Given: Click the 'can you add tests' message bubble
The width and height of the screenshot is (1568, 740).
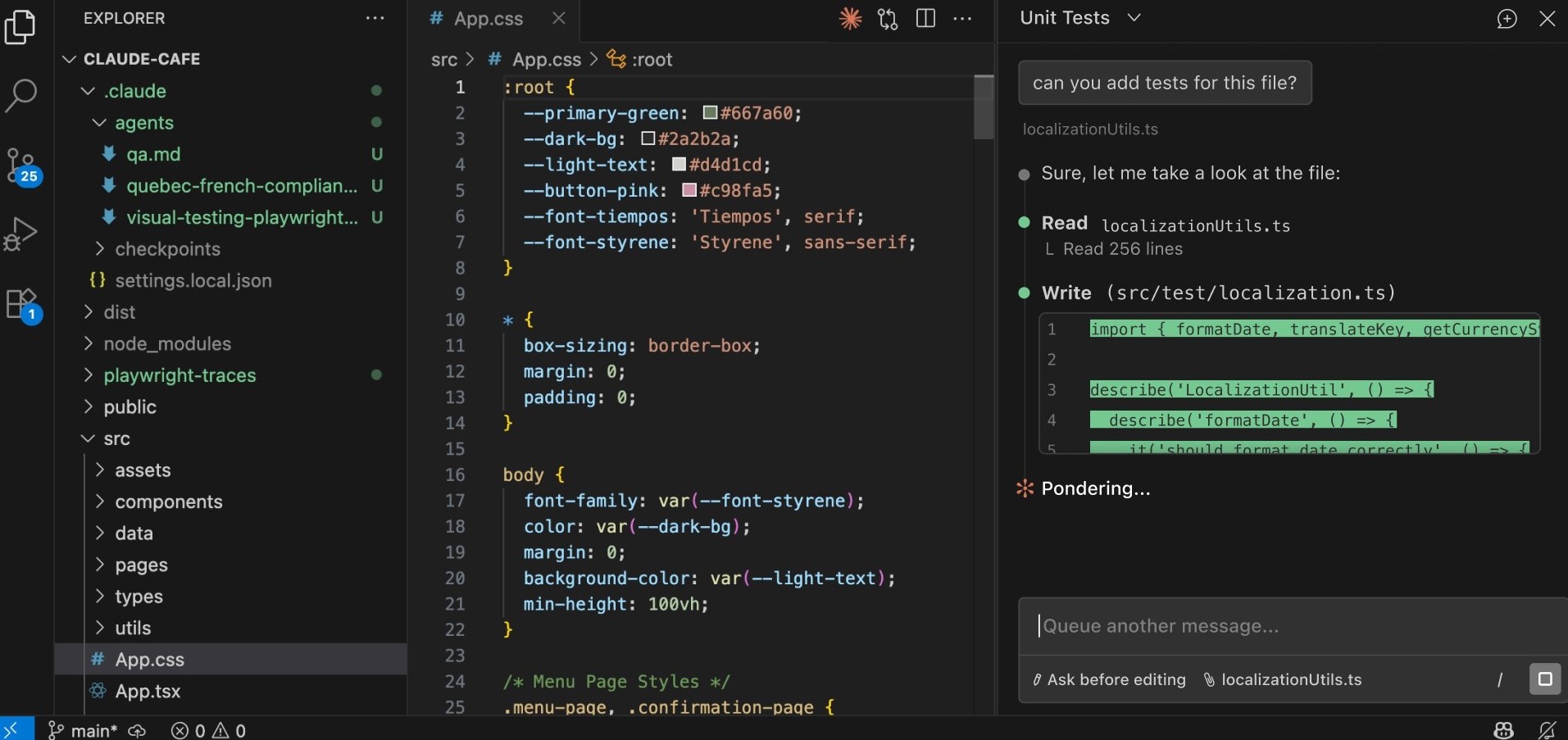Looking at the screenshot, I should point(1165,83).
